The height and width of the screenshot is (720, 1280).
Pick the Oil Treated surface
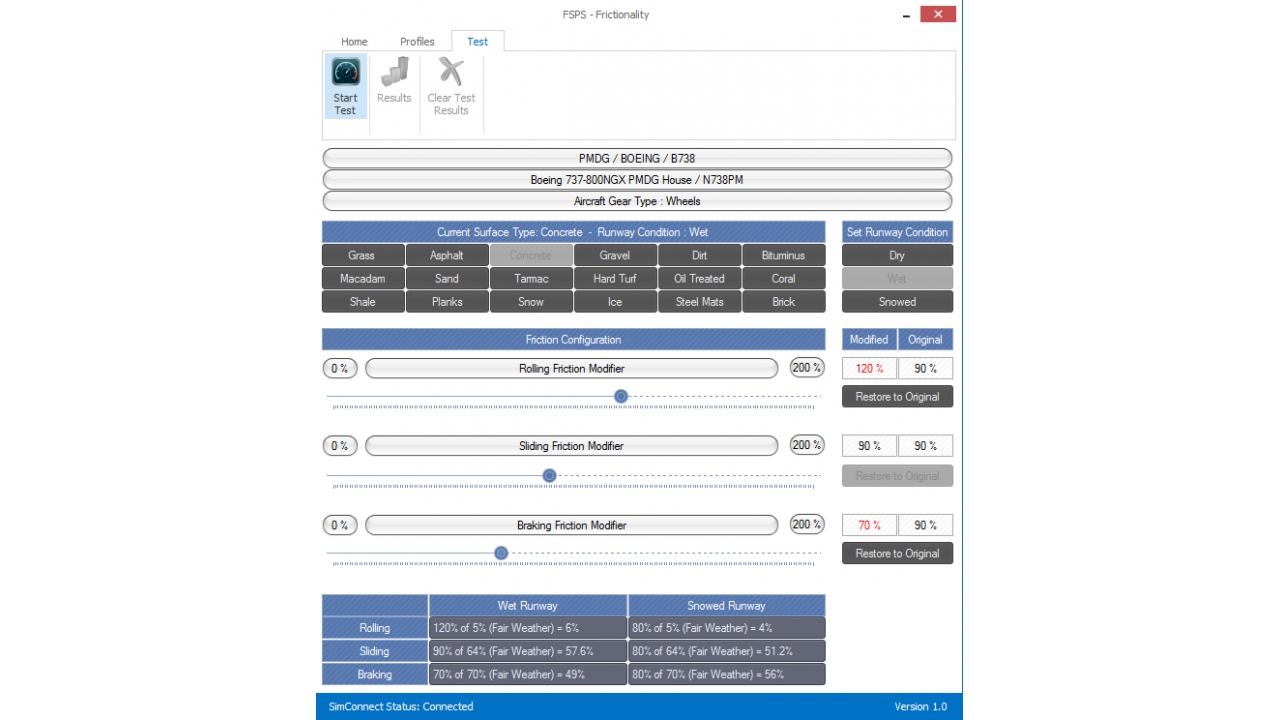699,278
